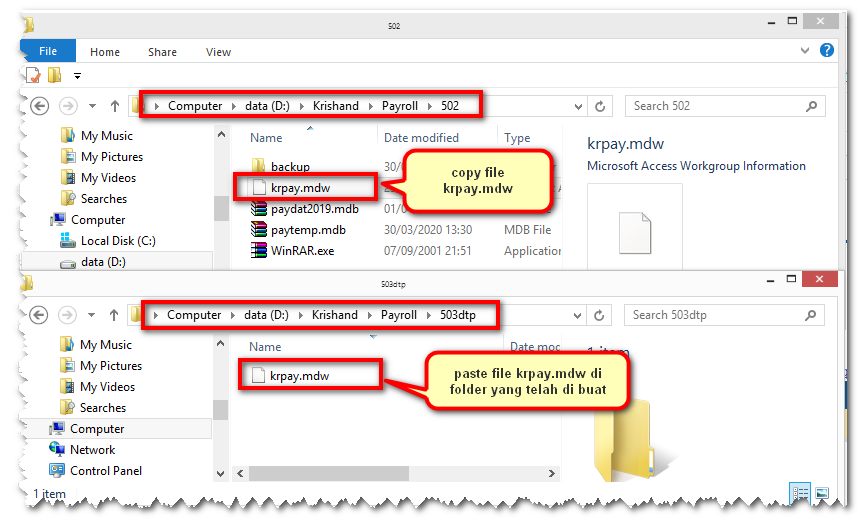
Task: Select the backup folder
Action: point(289,166)
